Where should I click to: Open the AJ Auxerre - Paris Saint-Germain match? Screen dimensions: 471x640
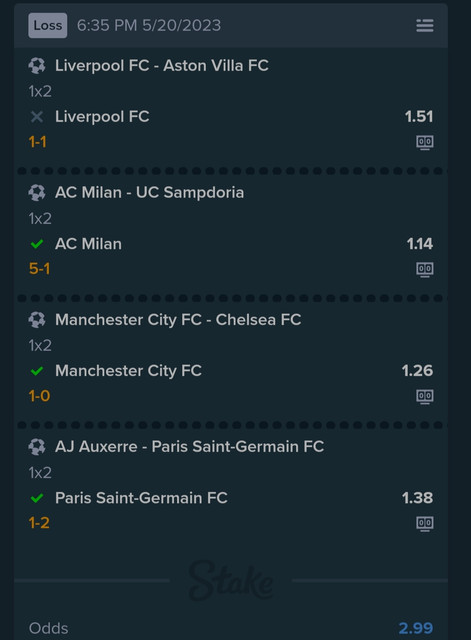[x=189, y=447]
